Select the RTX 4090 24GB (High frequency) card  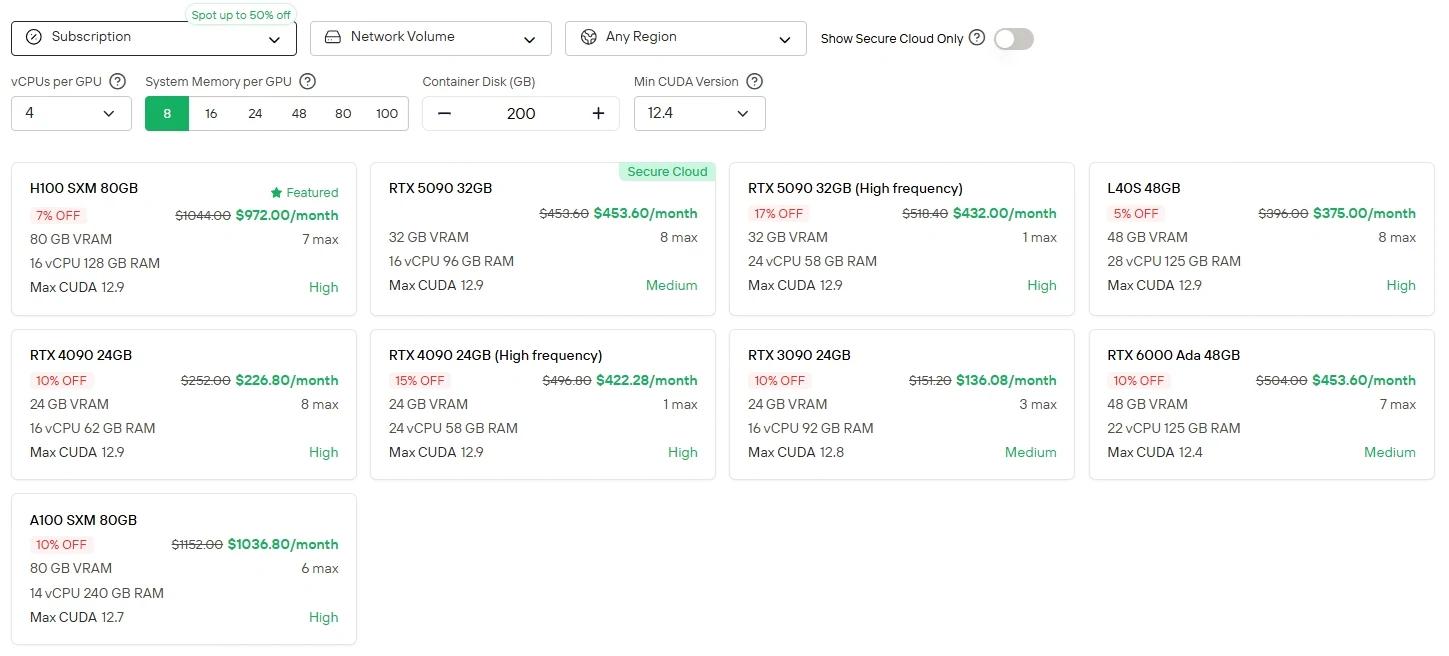click(543, 404)
